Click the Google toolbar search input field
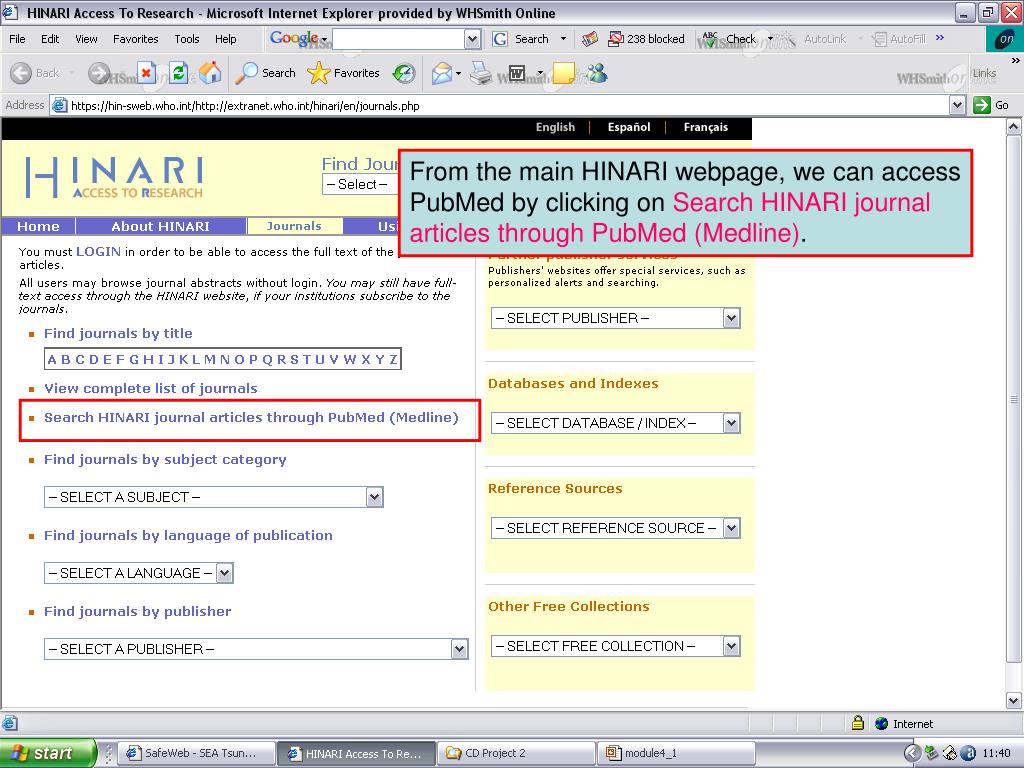The height and width of the screenshot is (768, 1024). pos(398,39)
